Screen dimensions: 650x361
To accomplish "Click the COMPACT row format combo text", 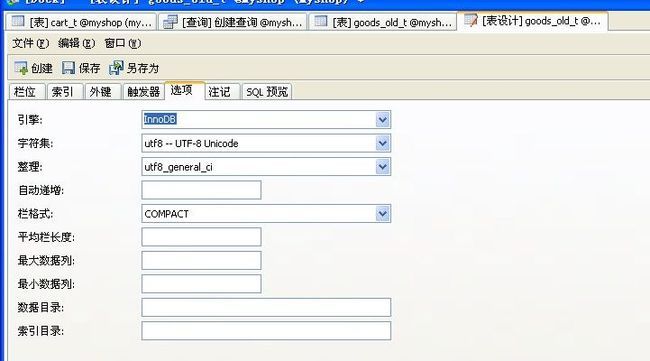I will [166, 214].
